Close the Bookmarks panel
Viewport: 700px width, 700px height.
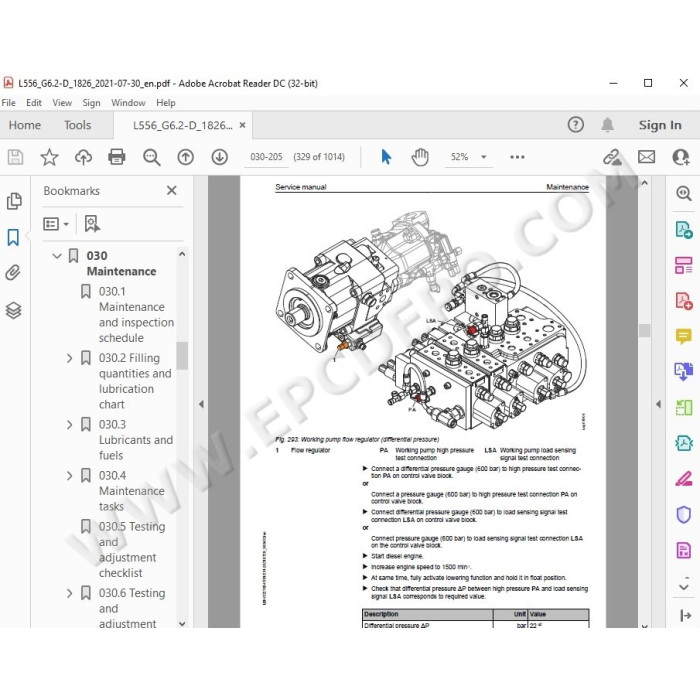[x=171, y=191]
